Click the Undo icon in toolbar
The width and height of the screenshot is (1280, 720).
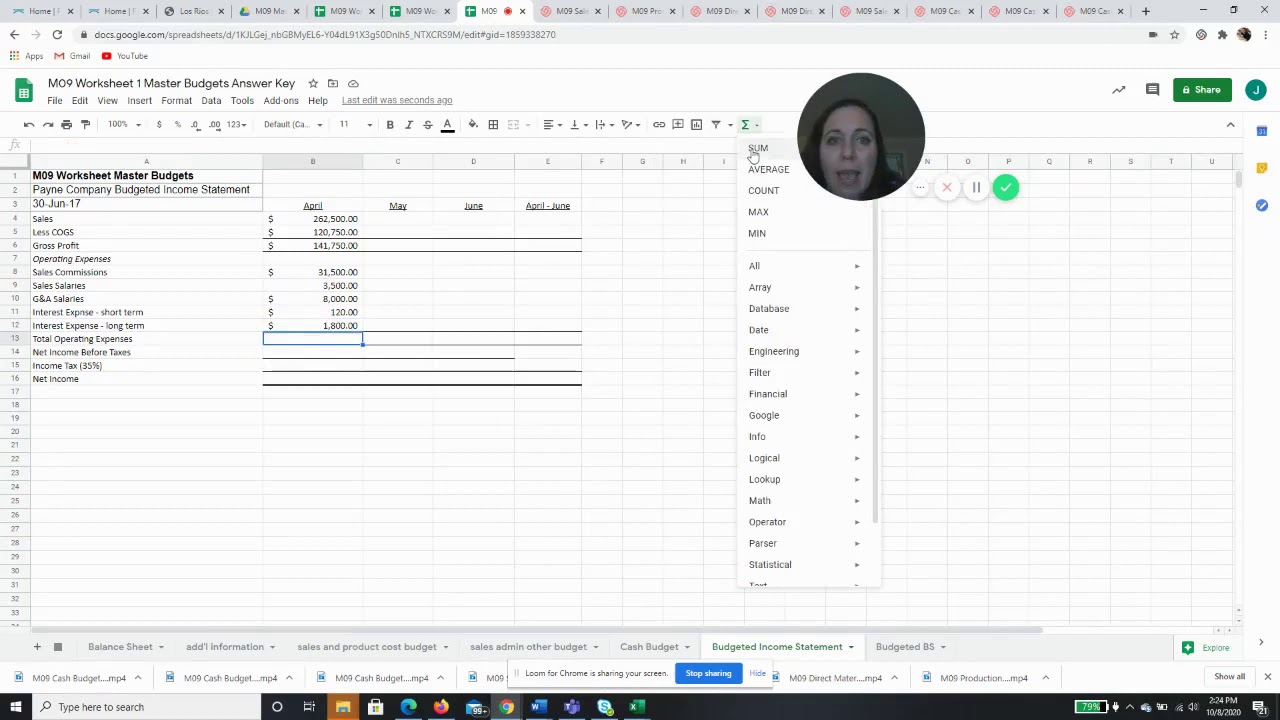29,124
